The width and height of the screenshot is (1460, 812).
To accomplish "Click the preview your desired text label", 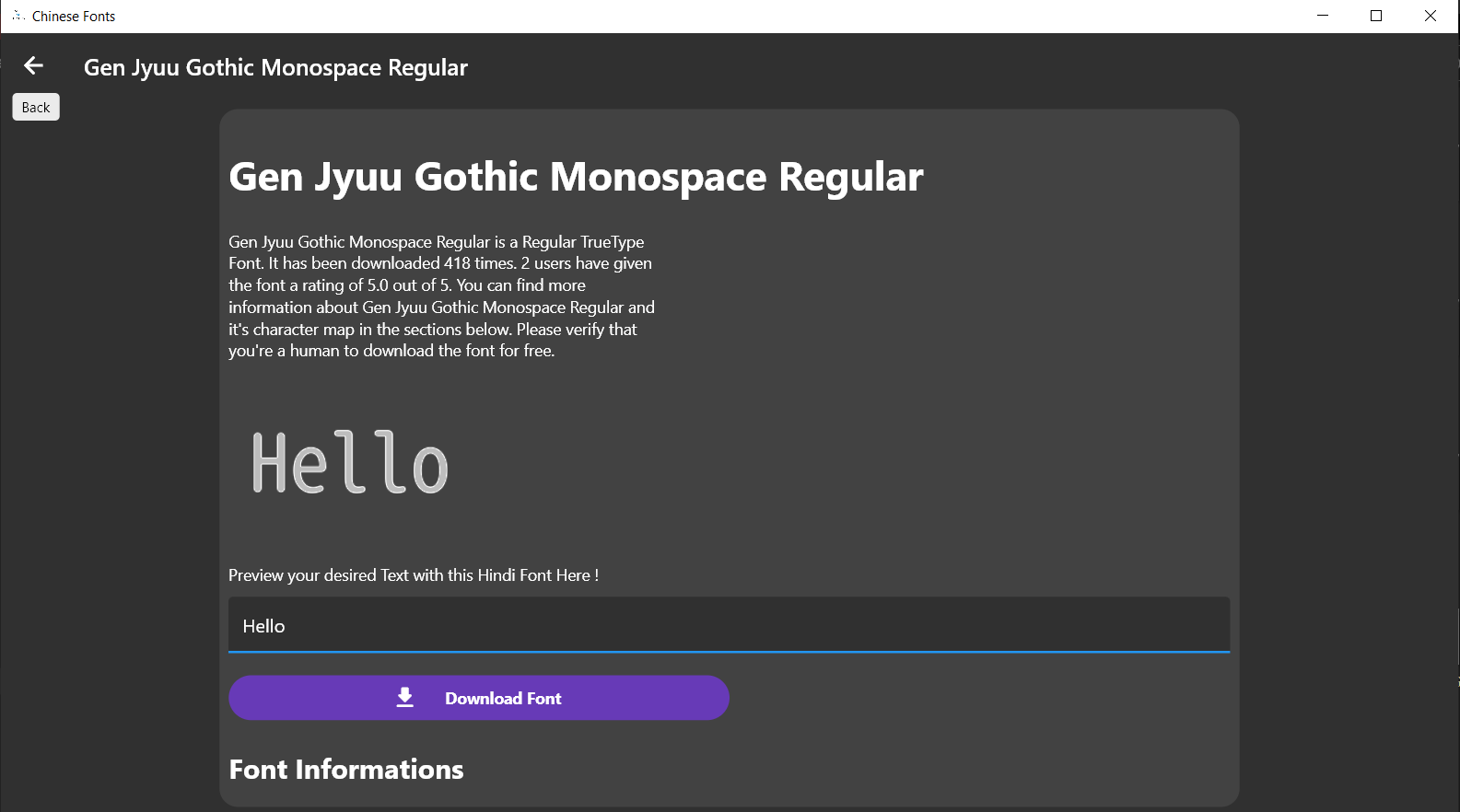I will tap(414, 575).
